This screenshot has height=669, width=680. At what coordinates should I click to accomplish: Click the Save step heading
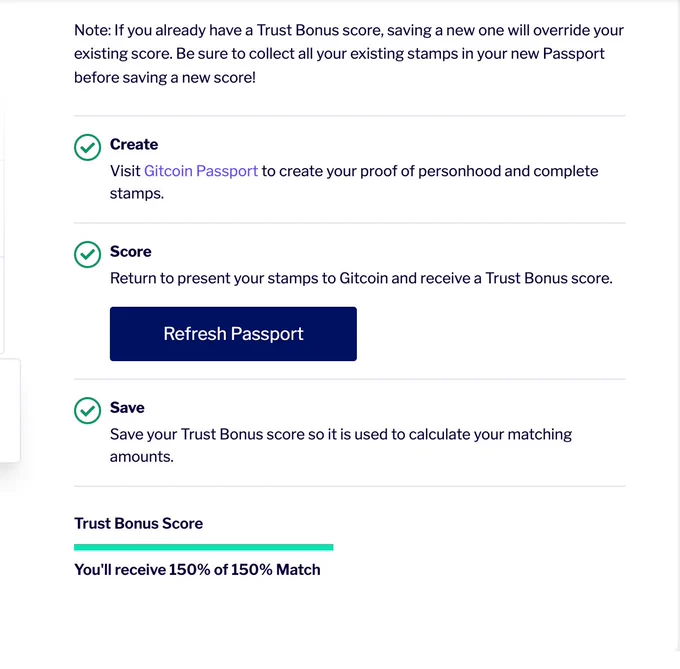pos(127,408)
